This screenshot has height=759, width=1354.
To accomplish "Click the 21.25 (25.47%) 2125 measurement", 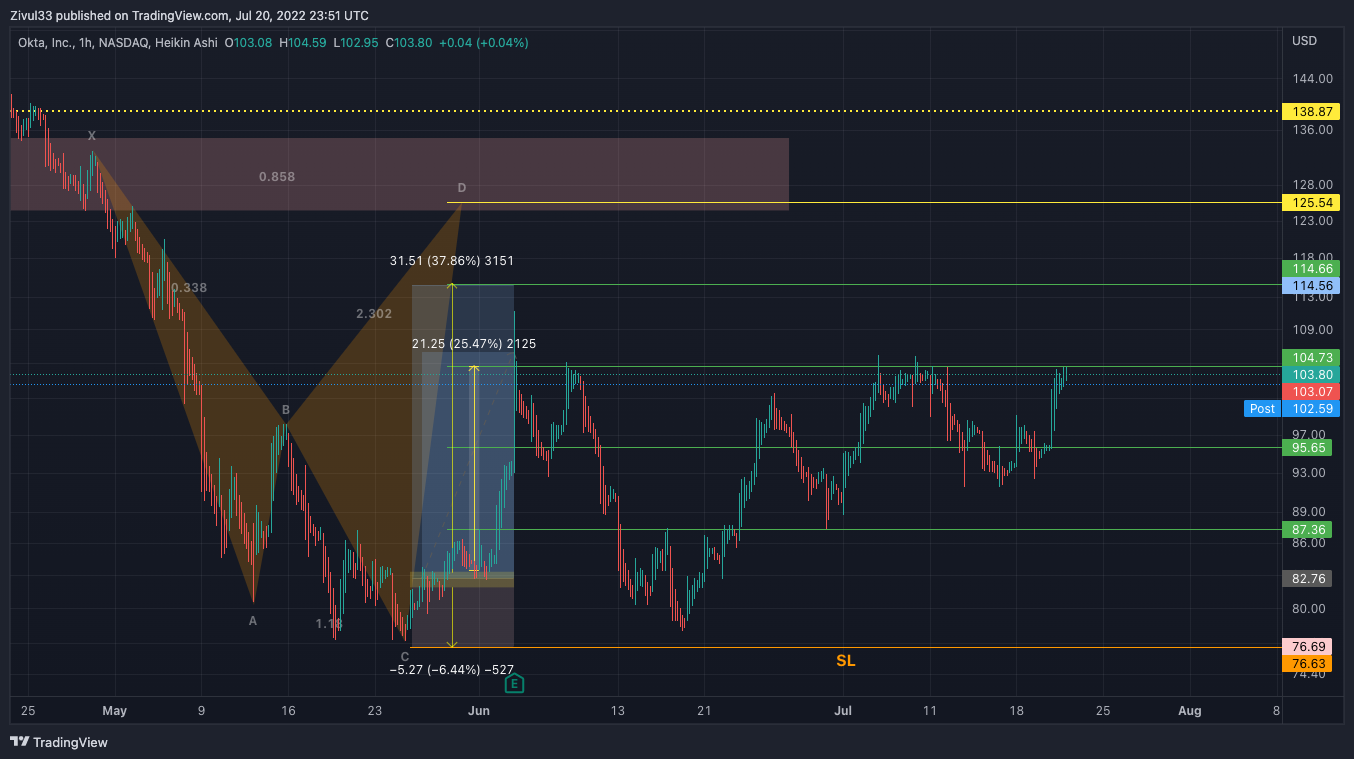I will [474, 344].
